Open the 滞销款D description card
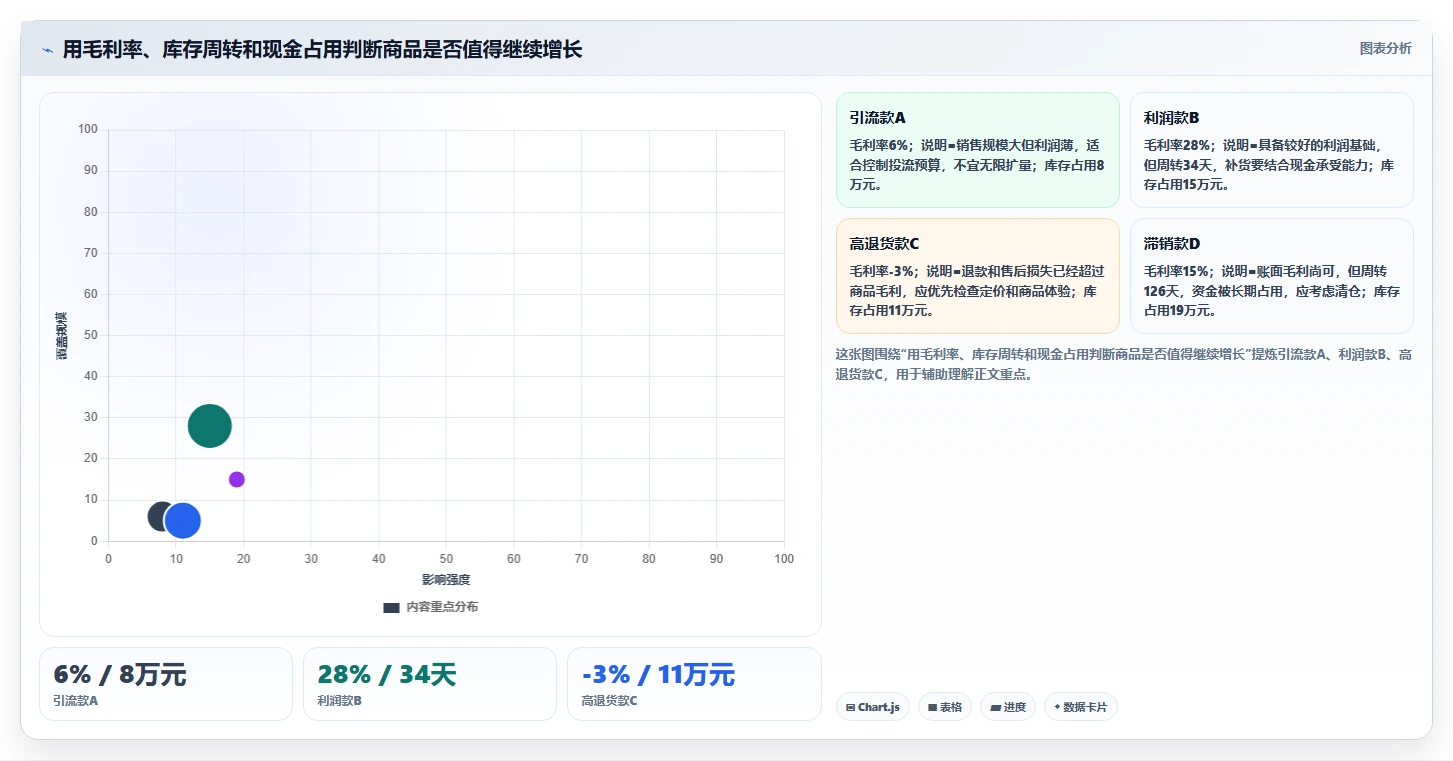This screenshot has width=1453, height=761. click(x=1272, y=276)
